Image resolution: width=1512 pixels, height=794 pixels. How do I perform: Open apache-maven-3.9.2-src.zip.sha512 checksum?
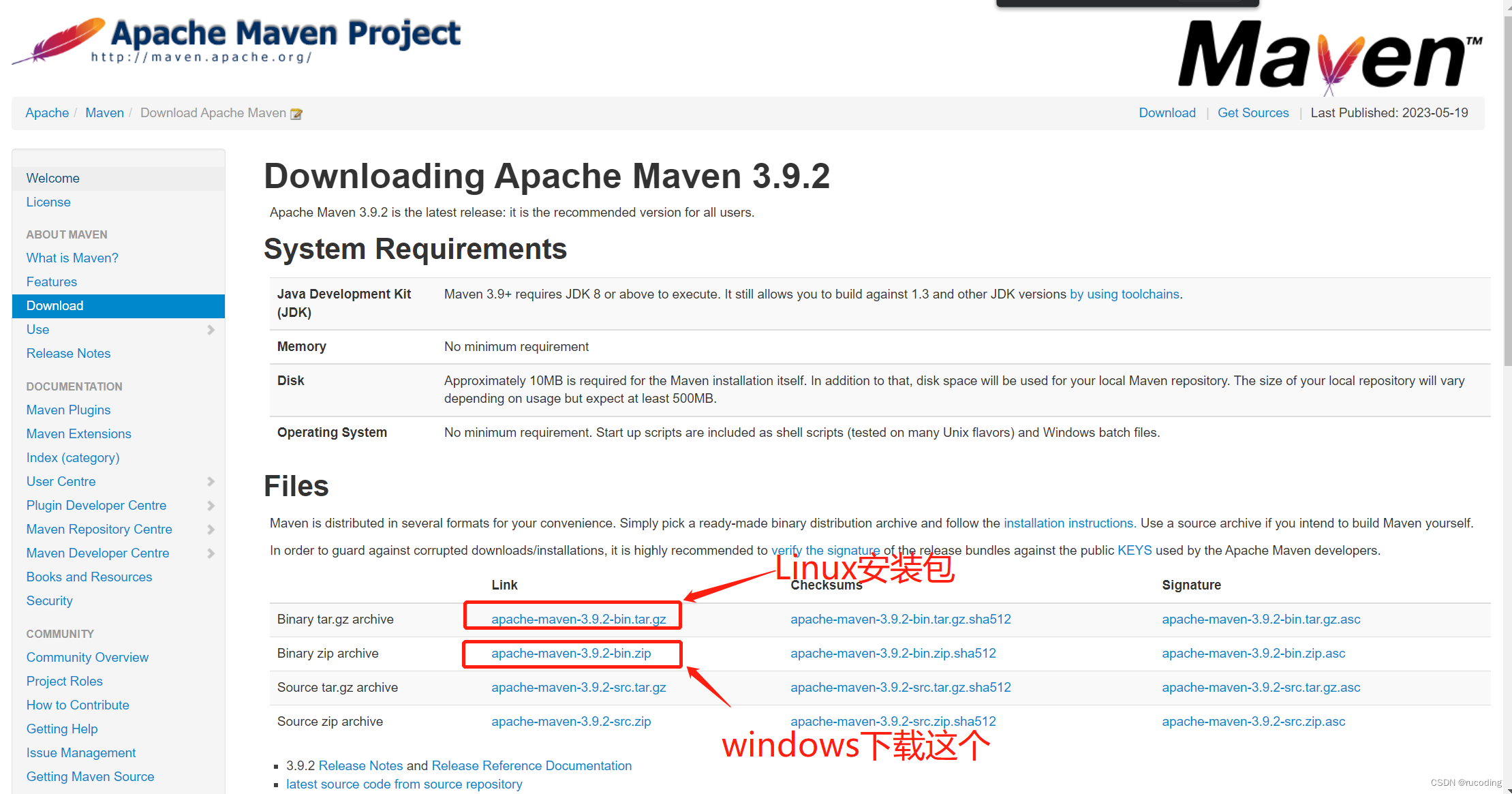point(893,722)
